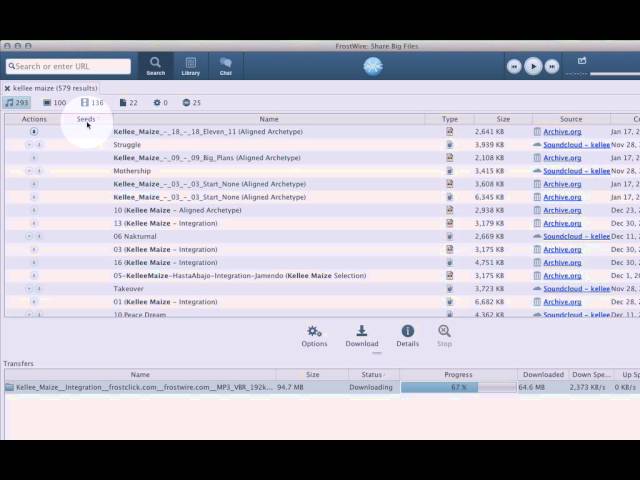This screenshot has width=640, height=480.
Task: Click action icon for 03 Integration row
Action: click(x=34, y=249)
